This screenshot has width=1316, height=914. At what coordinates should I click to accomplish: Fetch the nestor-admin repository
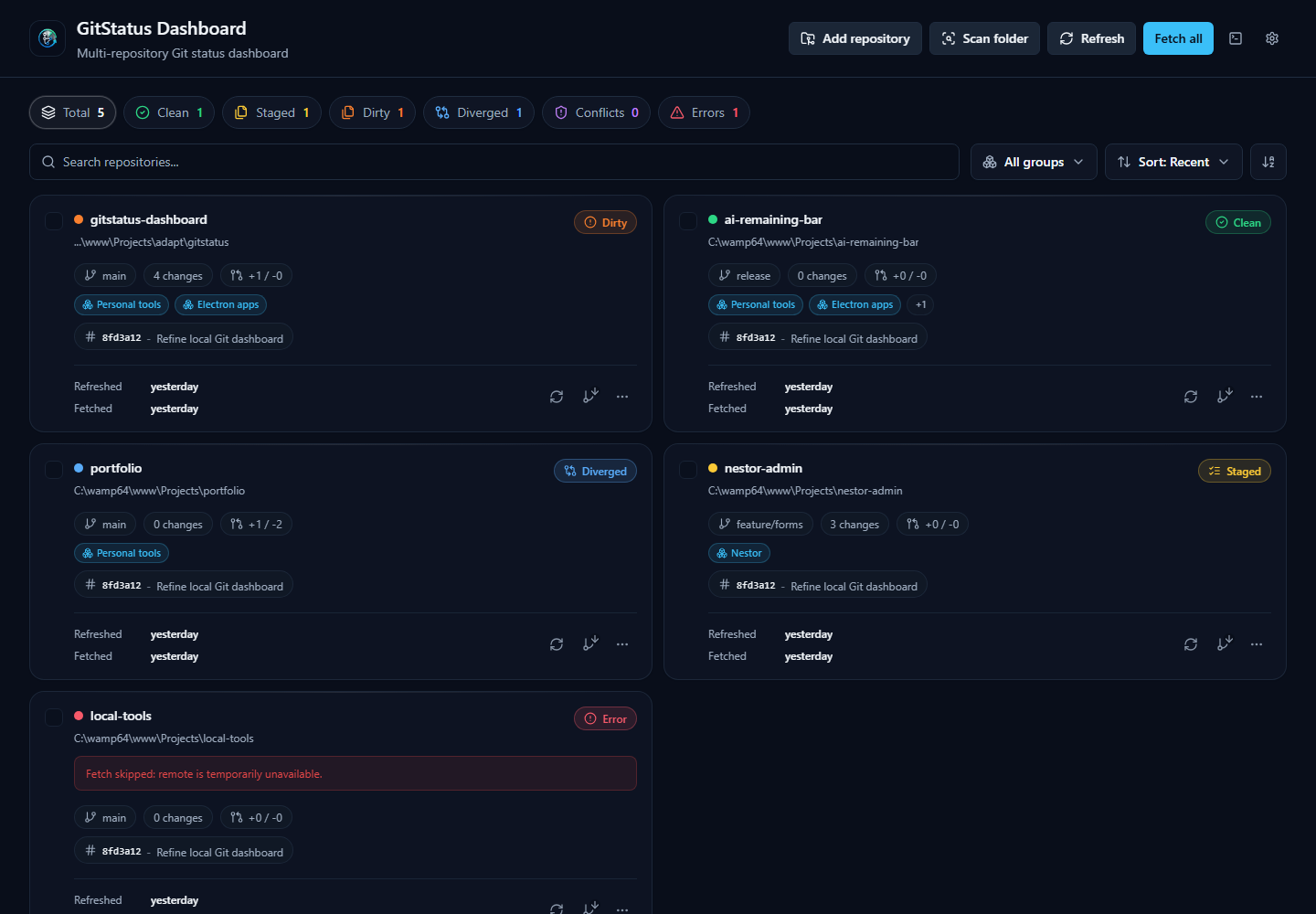click(x=1225, y=644)
